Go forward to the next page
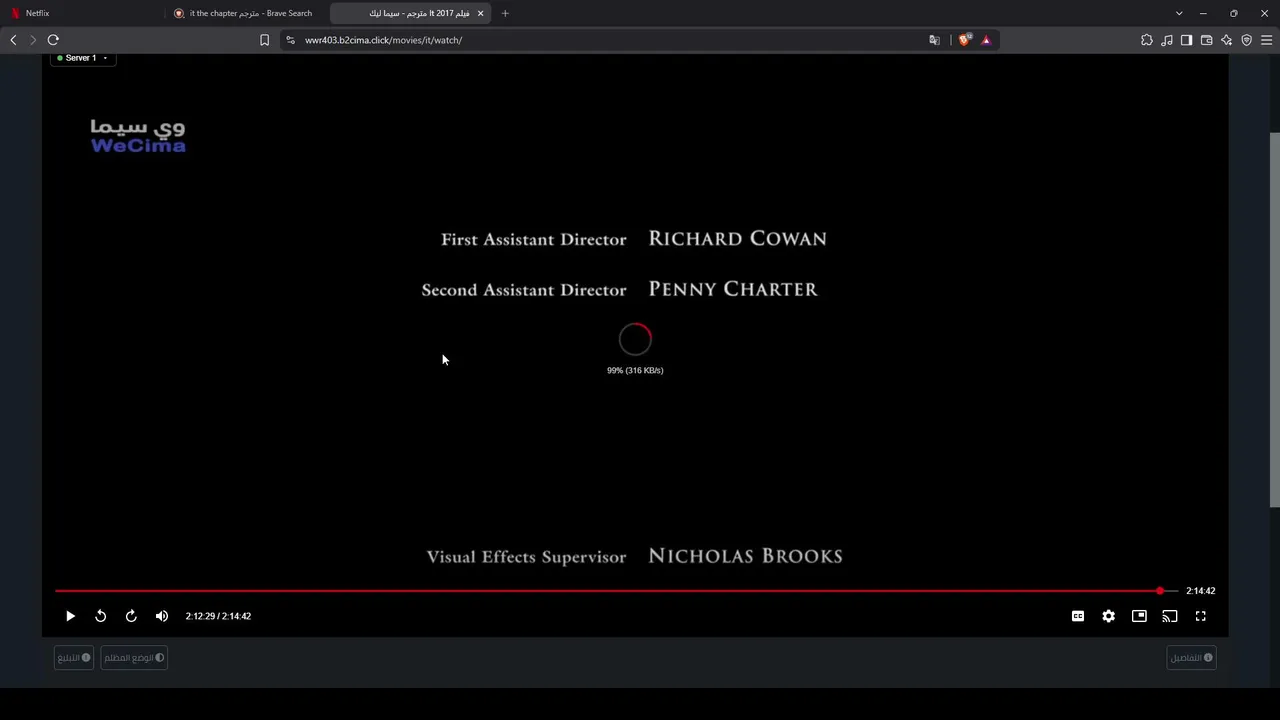 33,40
